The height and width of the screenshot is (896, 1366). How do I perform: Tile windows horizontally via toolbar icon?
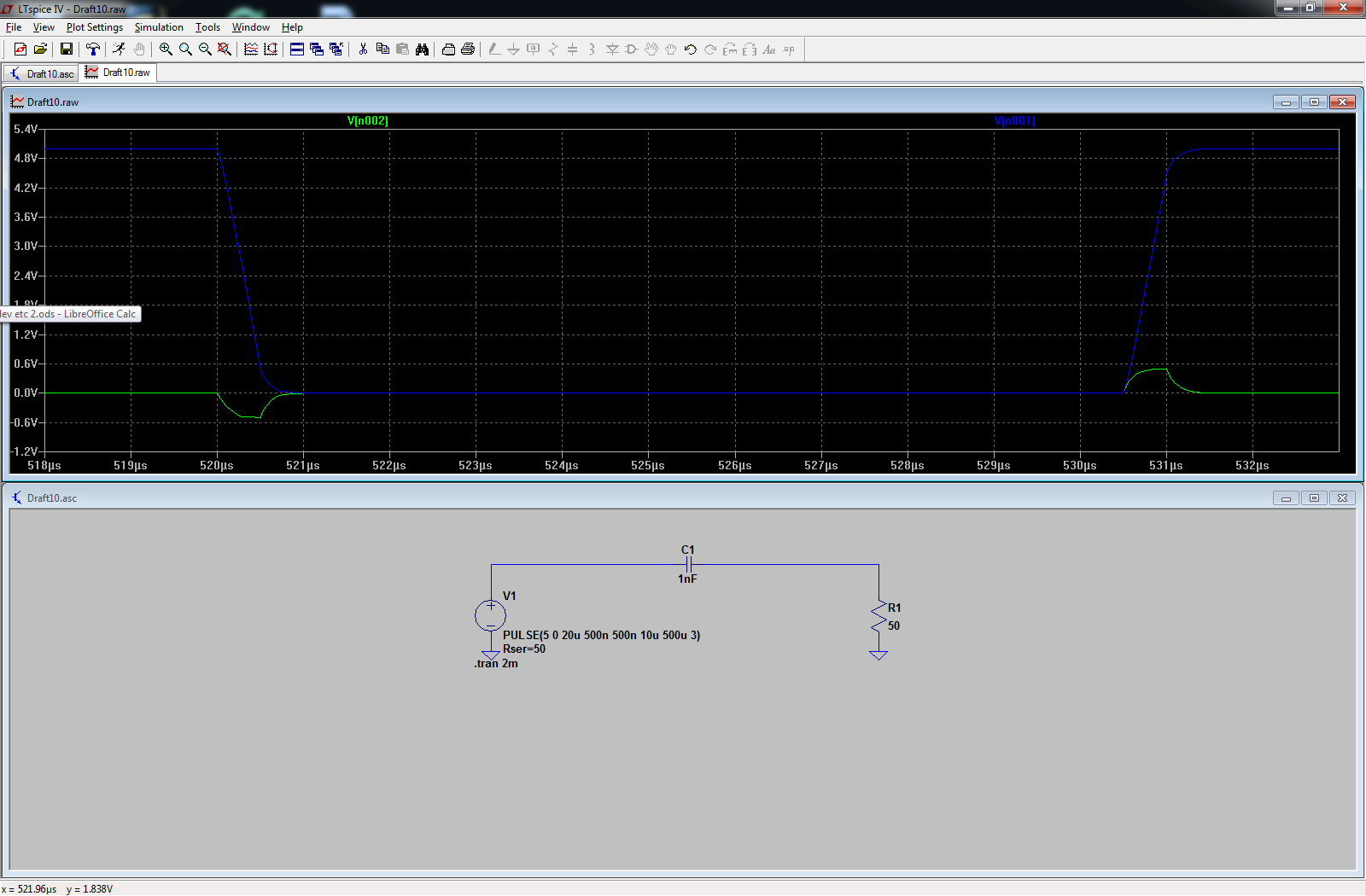pos(297,49)
